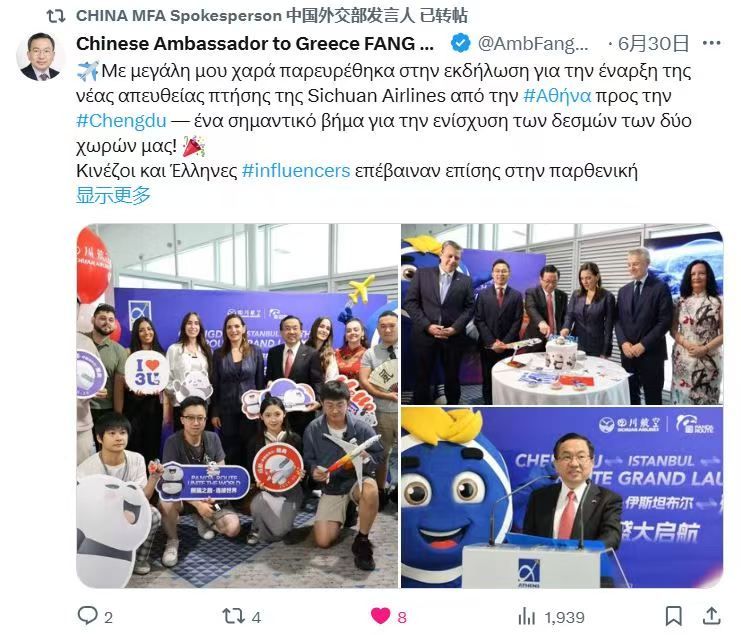
Task: Click the repost arrows icon below post
Action: point(233,616)
